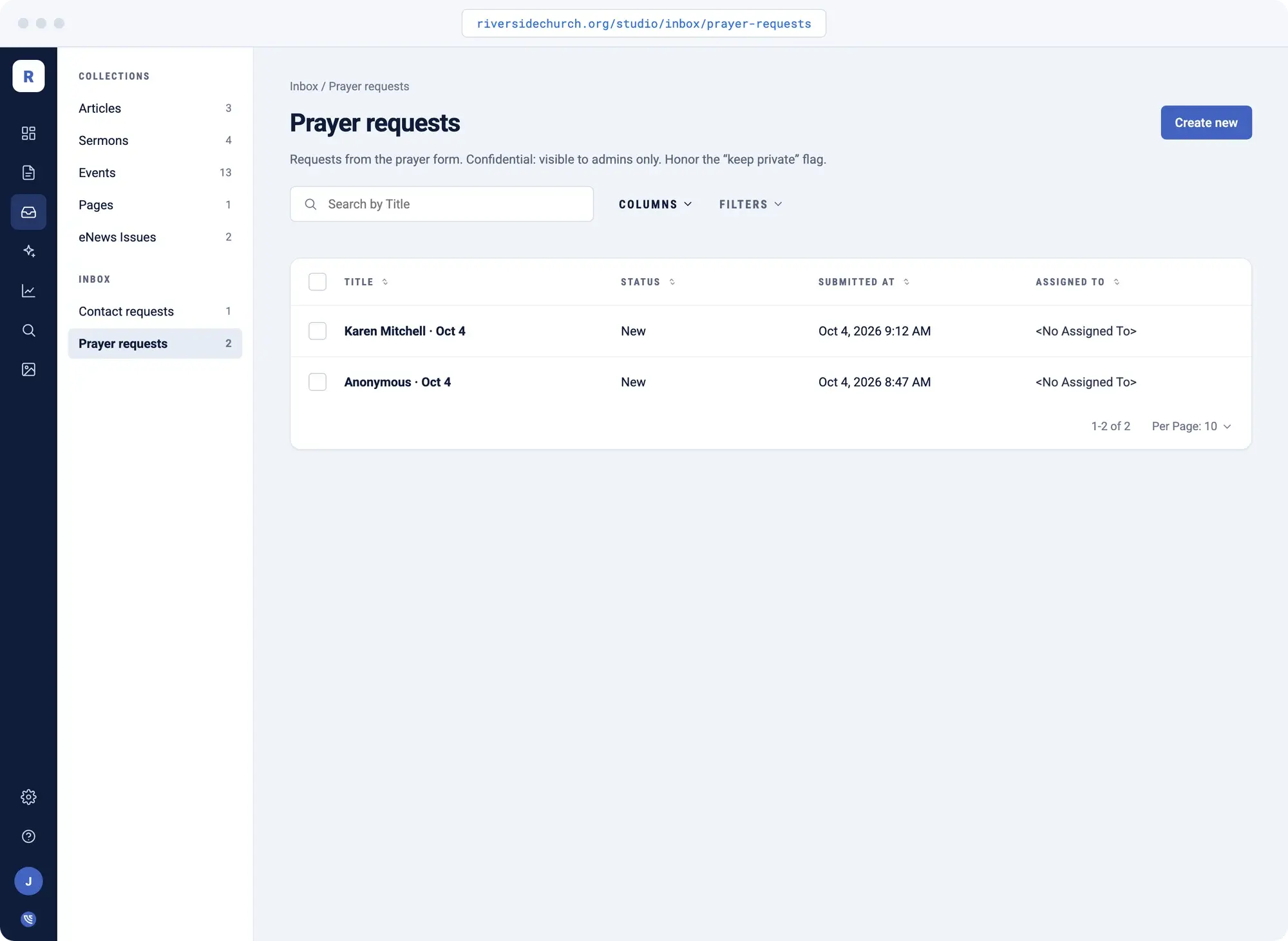This screenshot has height=941, width=1288.
Task: Open the documents collections icon
Action: [28, 173]
